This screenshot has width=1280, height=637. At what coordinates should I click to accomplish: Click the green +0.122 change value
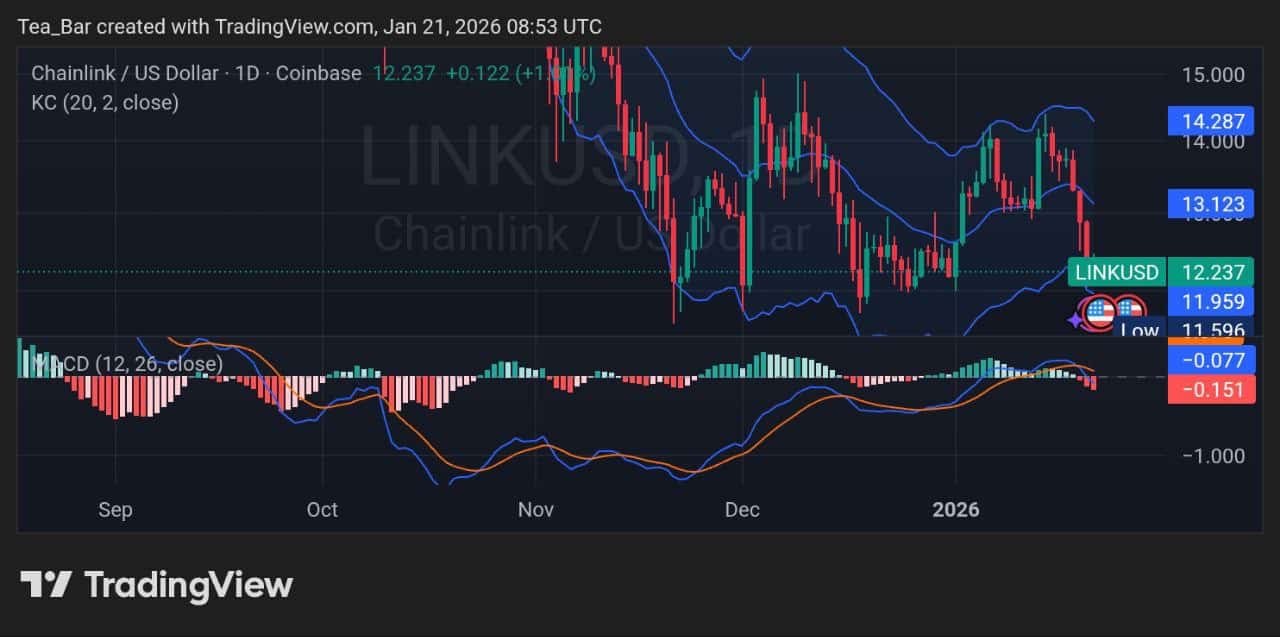tap(481, 72)
